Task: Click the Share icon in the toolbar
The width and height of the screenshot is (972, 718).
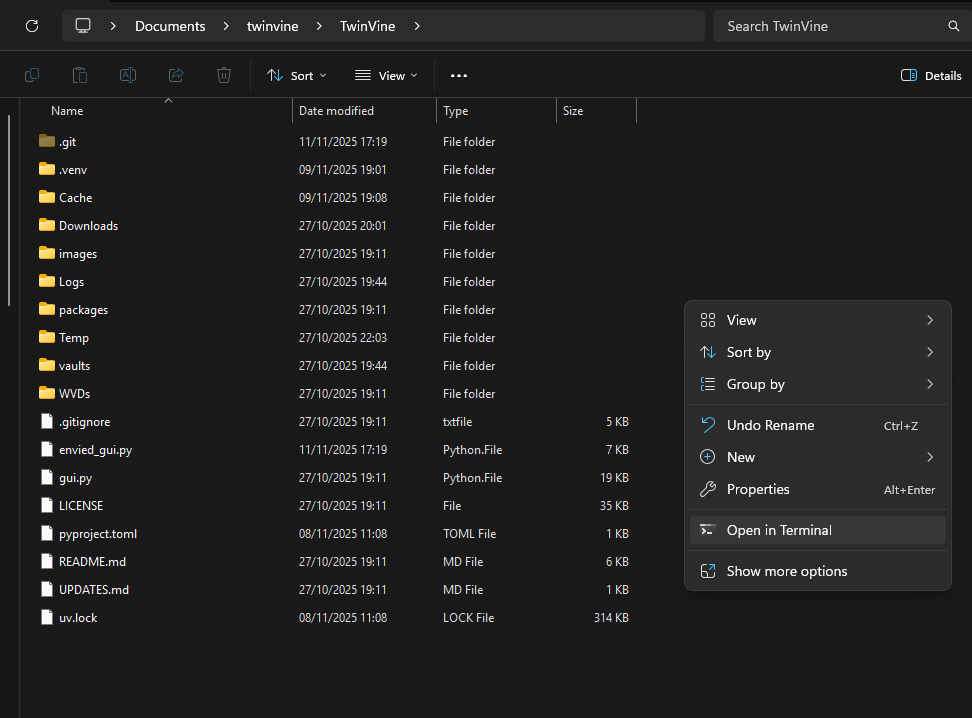Action: pyautogui.click(x=176, y=75)
